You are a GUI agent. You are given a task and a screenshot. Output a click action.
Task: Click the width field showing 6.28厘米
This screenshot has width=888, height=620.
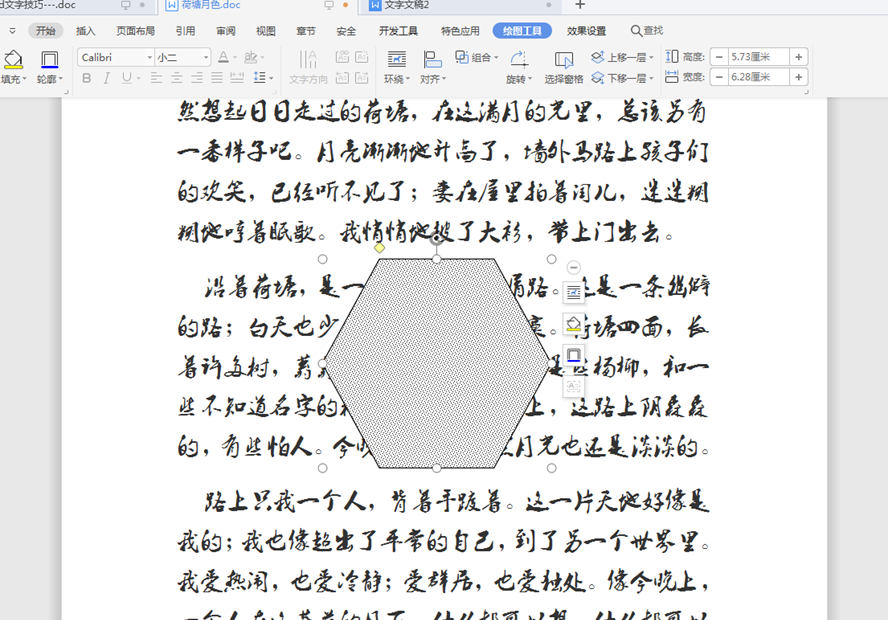click(759, 77)
